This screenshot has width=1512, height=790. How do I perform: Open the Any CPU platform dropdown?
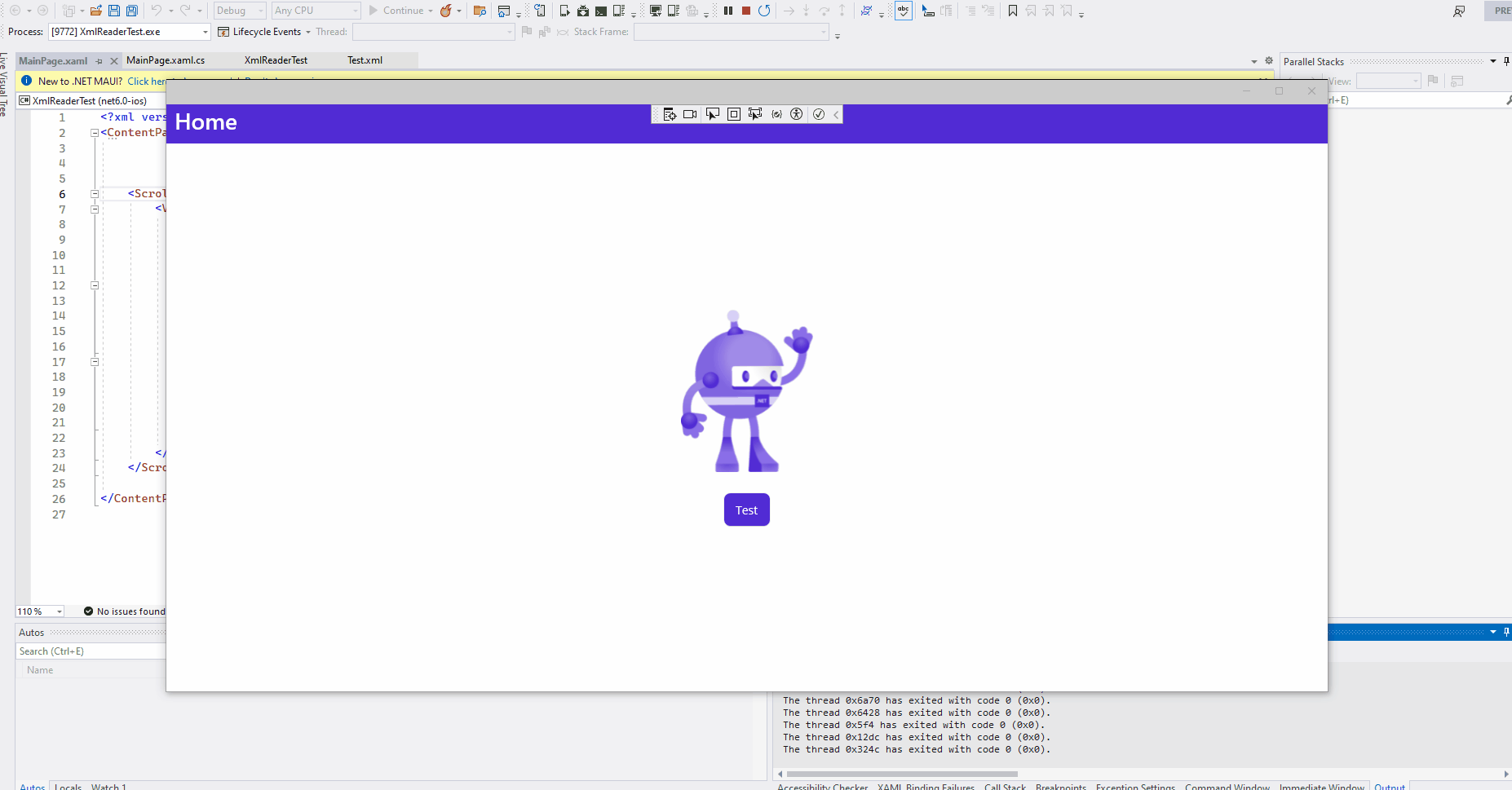316,11
